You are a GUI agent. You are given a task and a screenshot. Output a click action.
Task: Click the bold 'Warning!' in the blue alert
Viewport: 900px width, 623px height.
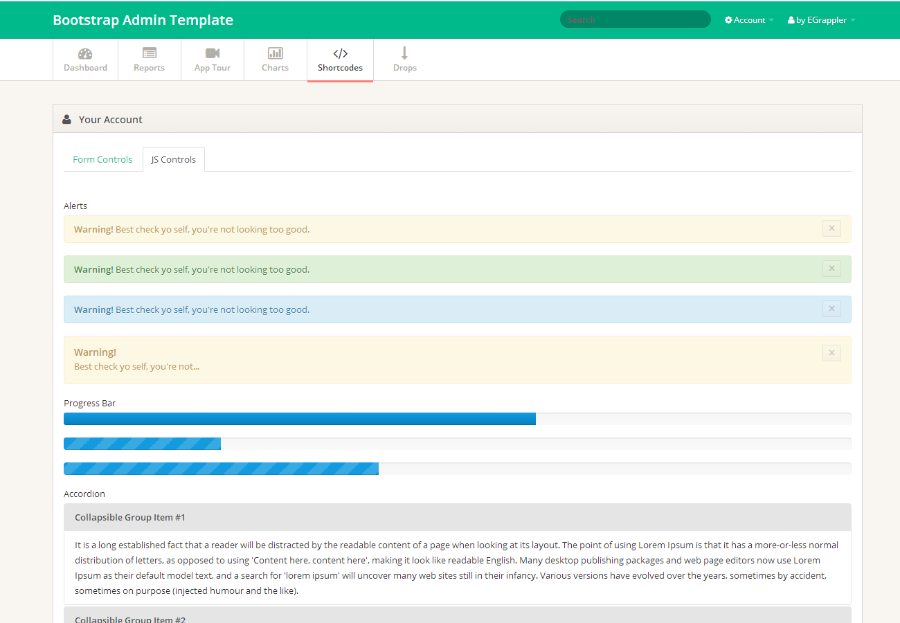coord(94,309)
